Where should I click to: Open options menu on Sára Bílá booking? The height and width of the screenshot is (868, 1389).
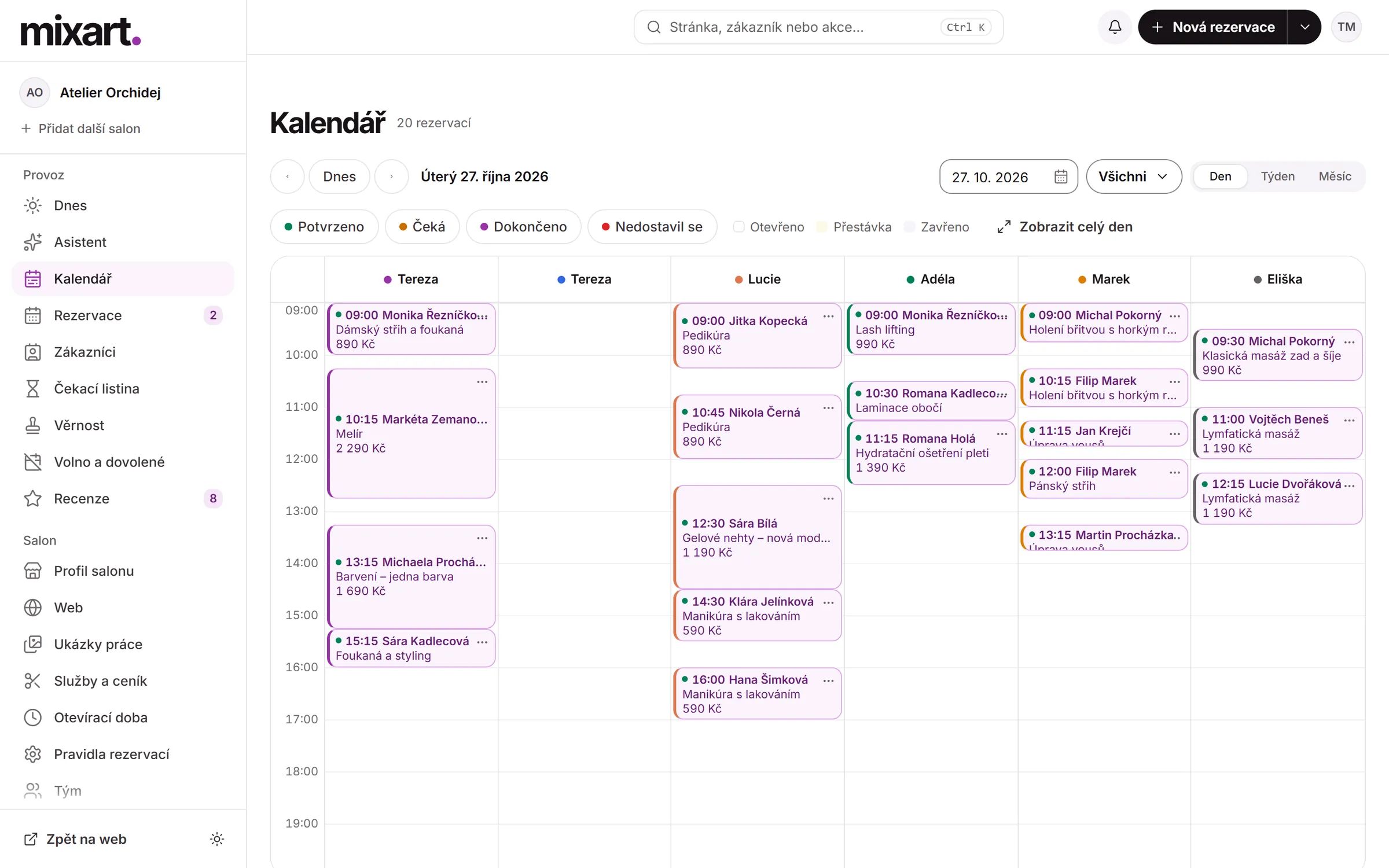click(x=828, y=499)
